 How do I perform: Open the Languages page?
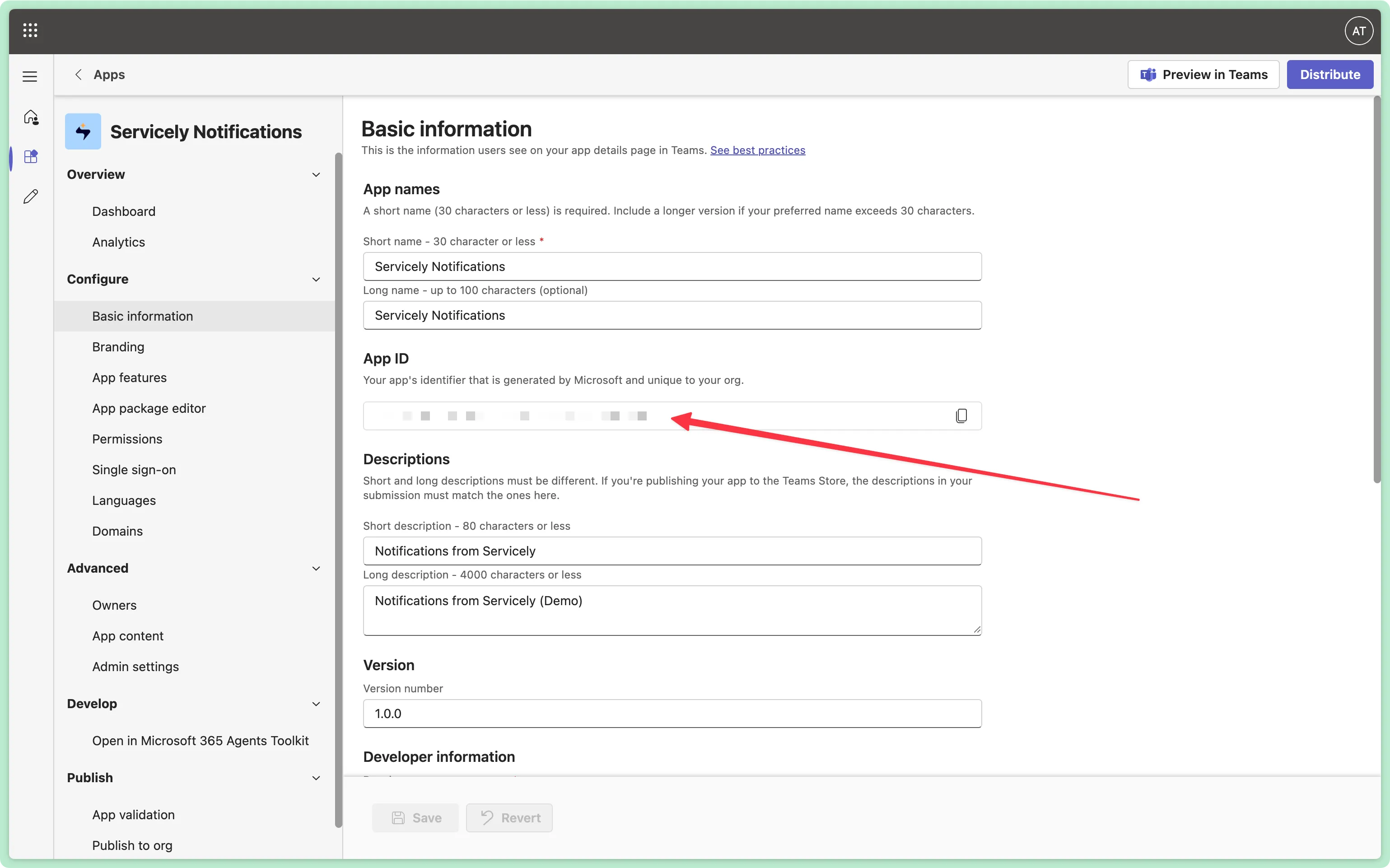point(124,500)
